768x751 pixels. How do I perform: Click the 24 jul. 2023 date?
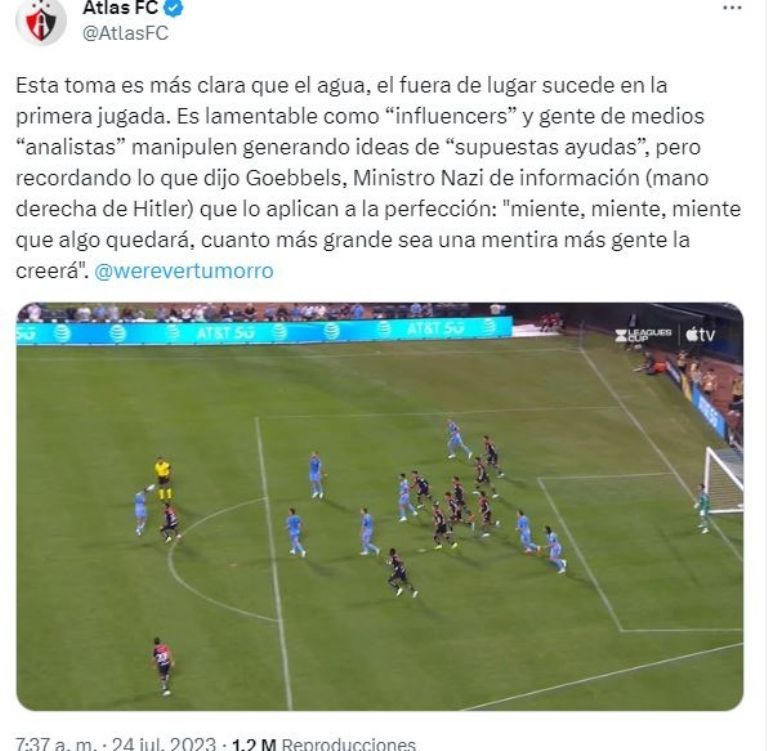[164, 744]
